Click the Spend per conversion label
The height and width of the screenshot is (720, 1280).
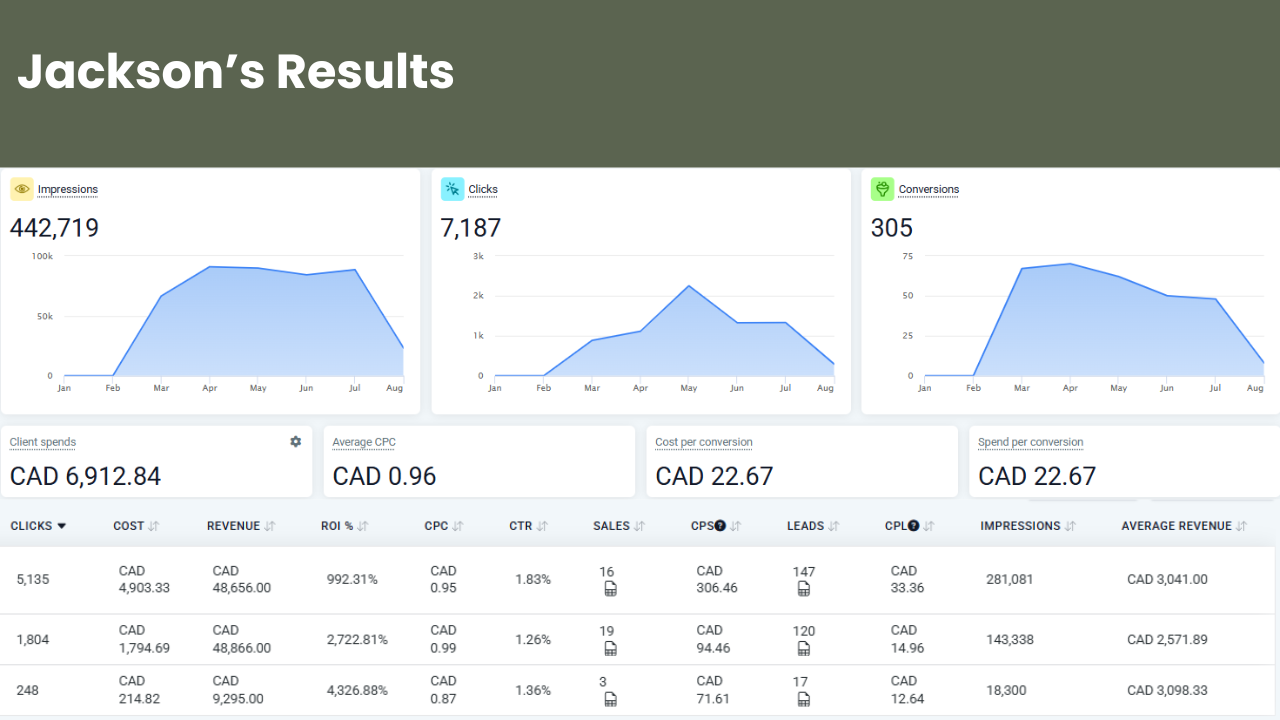1031,442
